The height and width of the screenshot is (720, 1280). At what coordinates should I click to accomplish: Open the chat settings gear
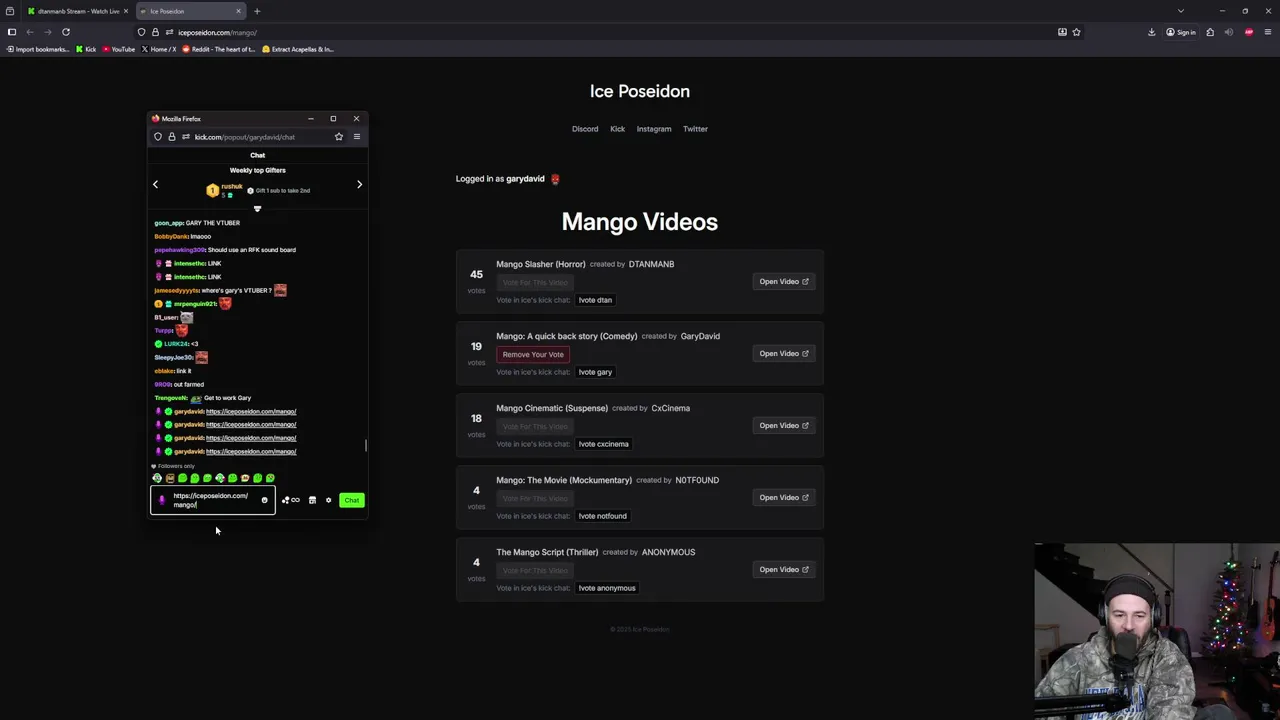[x=328, y=500]
